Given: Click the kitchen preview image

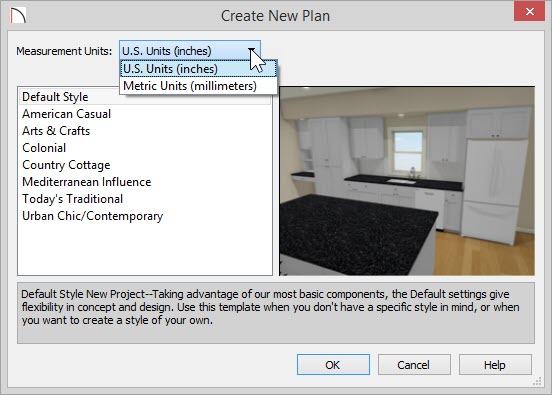Looking at the screenshot, I should point(407,181).
